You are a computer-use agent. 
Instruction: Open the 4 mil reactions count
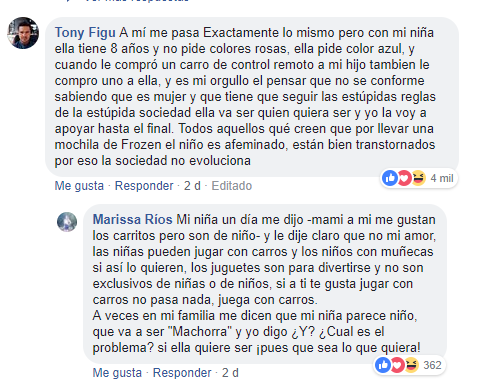tap(442, 178)
